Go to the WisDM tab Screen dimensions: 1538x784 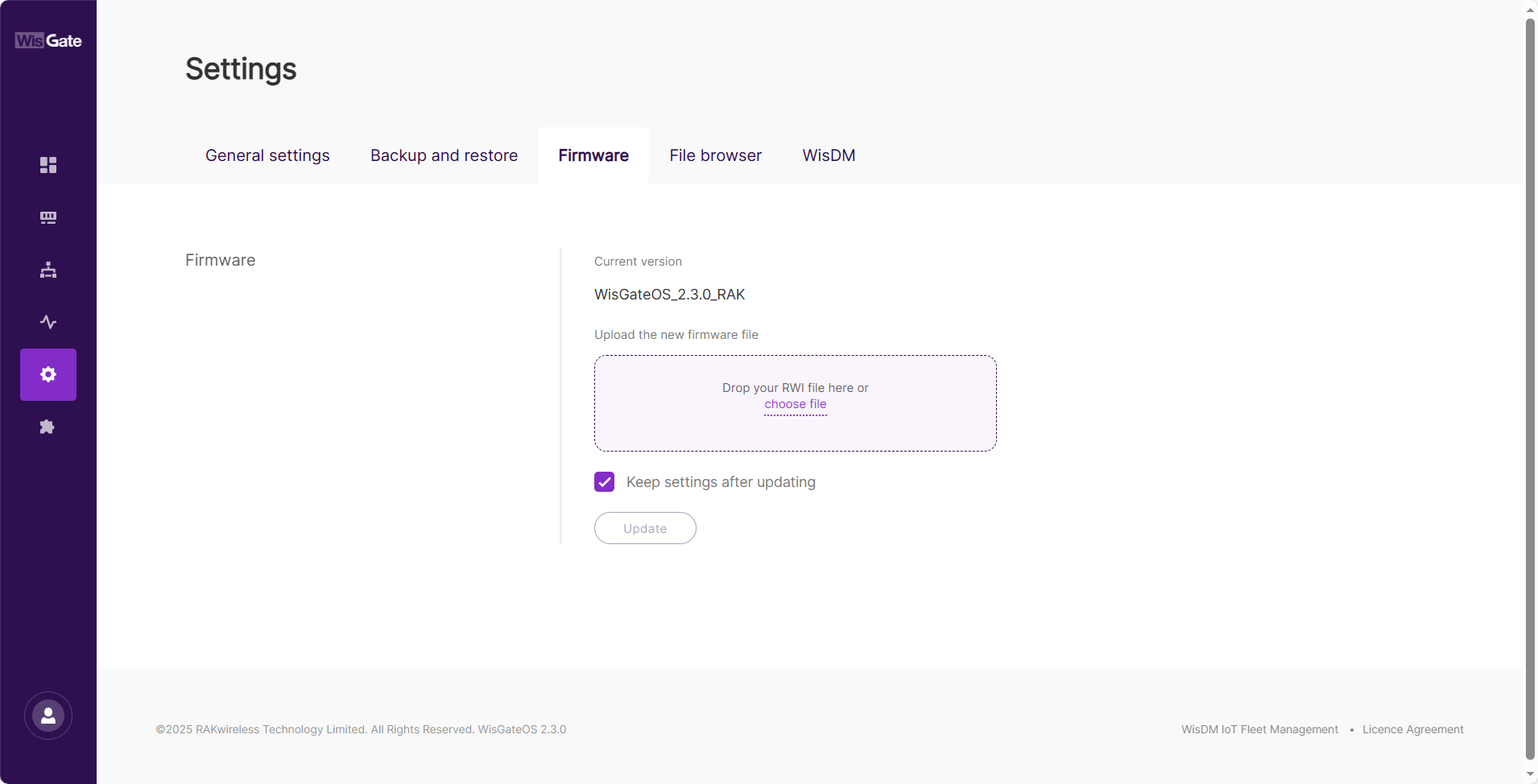pyautogui.click(x=829, y=155)
